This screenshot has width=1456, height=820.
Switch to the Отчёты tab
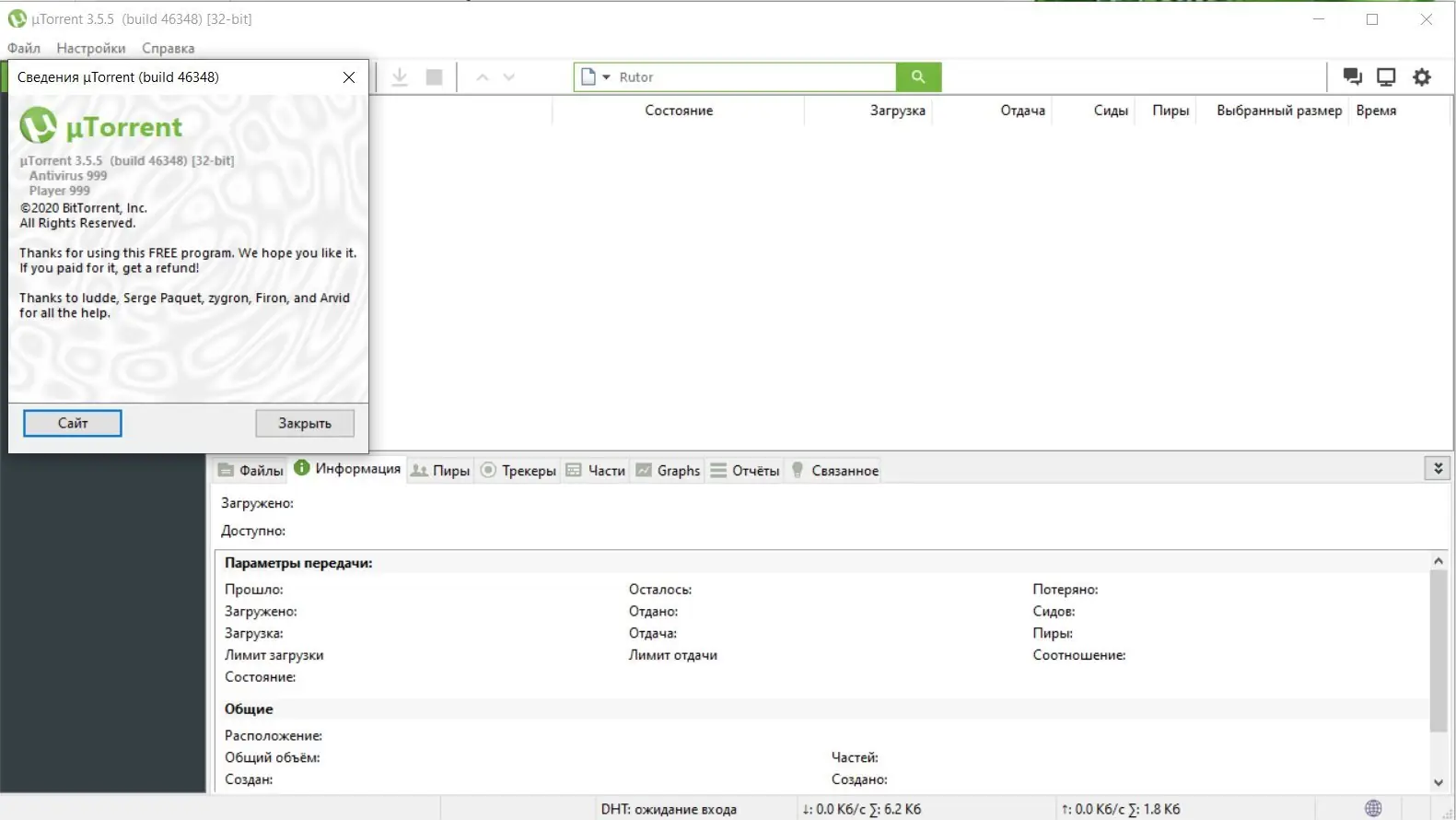point(744,471)
